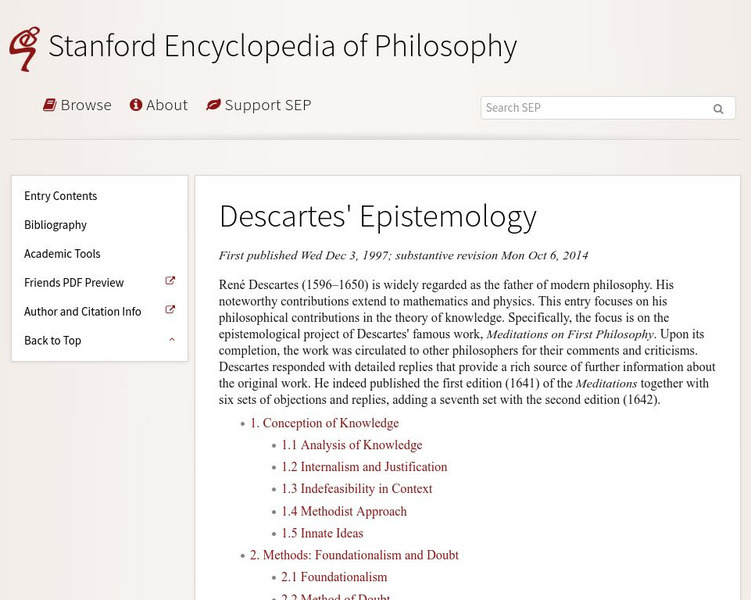Click the Back to Top caret
The image size is (751, 600).
point(171,340)
